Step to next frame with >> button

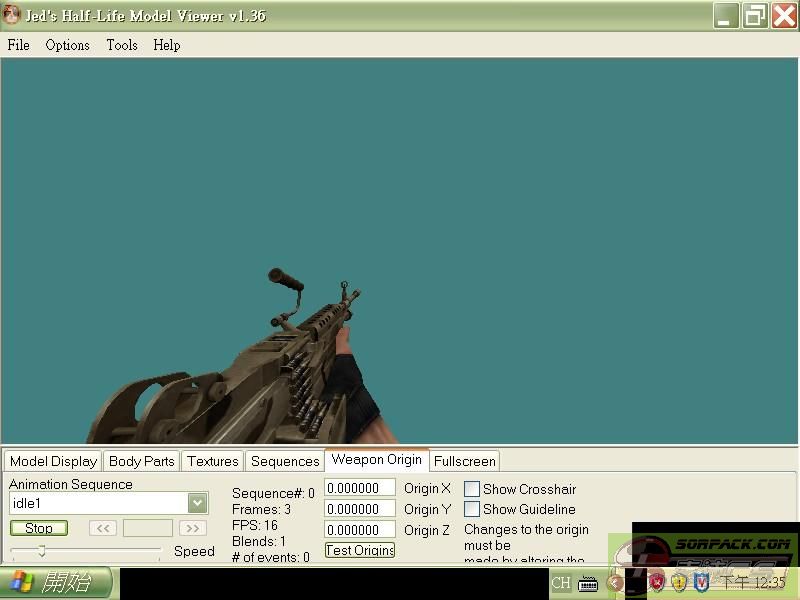point(192,528)
